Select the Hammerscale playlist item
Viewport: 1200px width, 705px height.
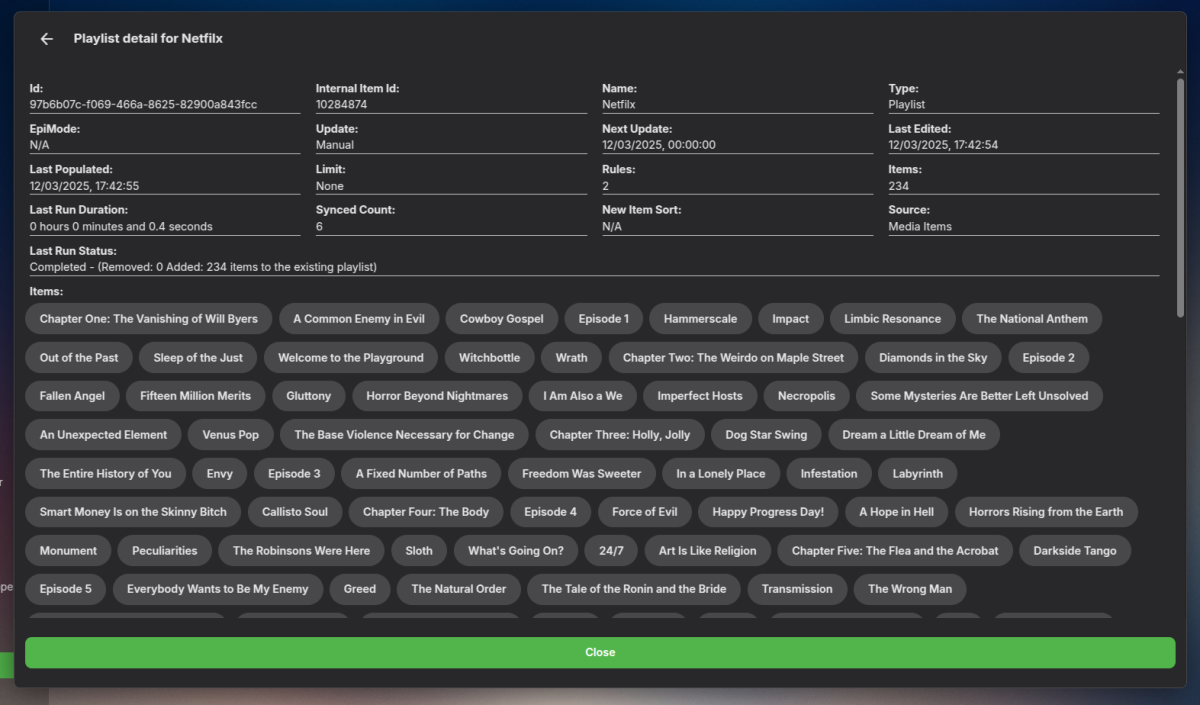[x=700, y=318]
